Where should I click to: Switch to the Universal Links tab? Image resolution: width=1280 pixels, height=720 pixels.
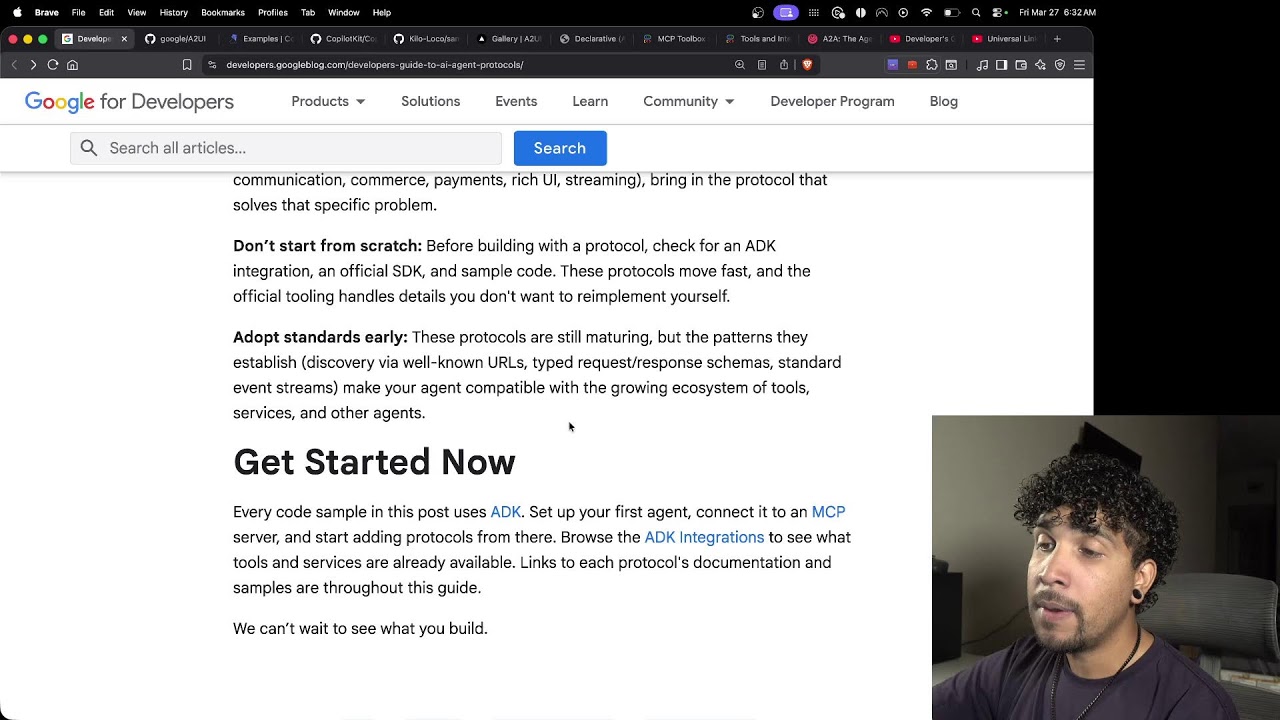(x=1005, y=39)
